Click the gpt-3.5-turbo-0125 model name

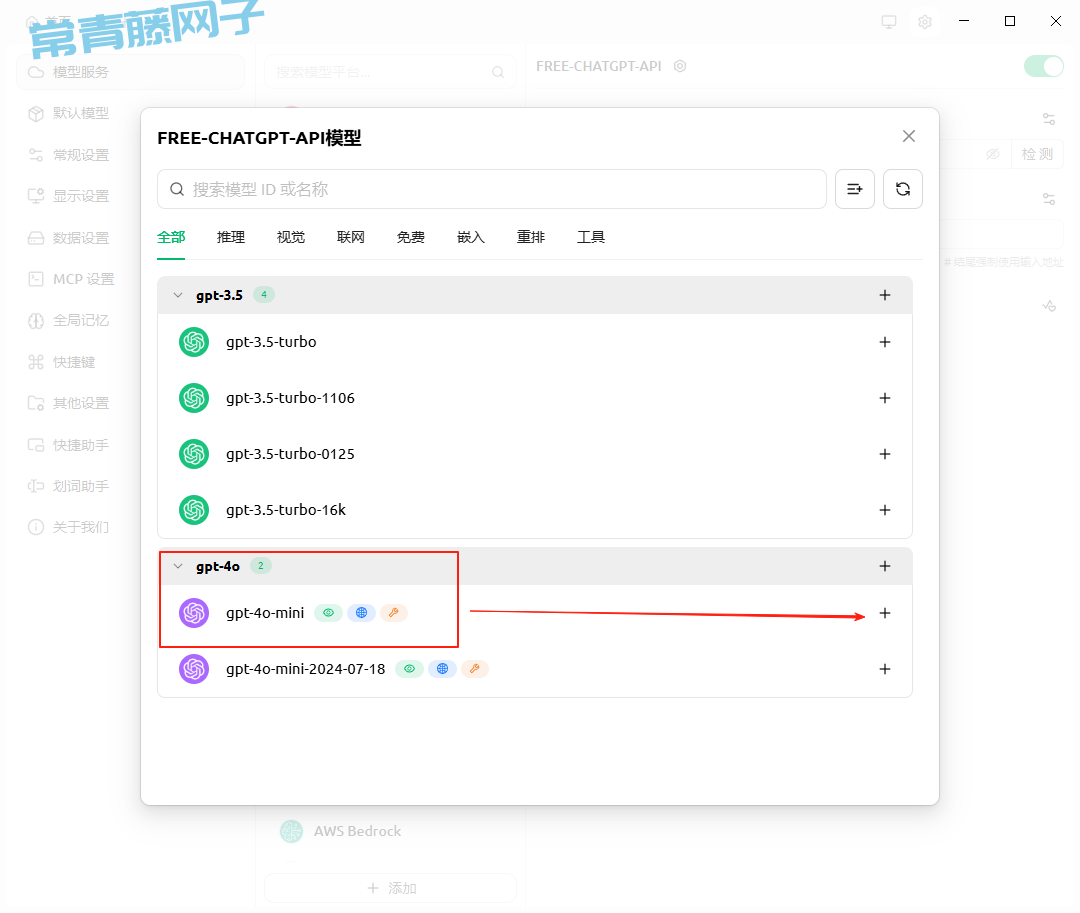click(291, 454)
